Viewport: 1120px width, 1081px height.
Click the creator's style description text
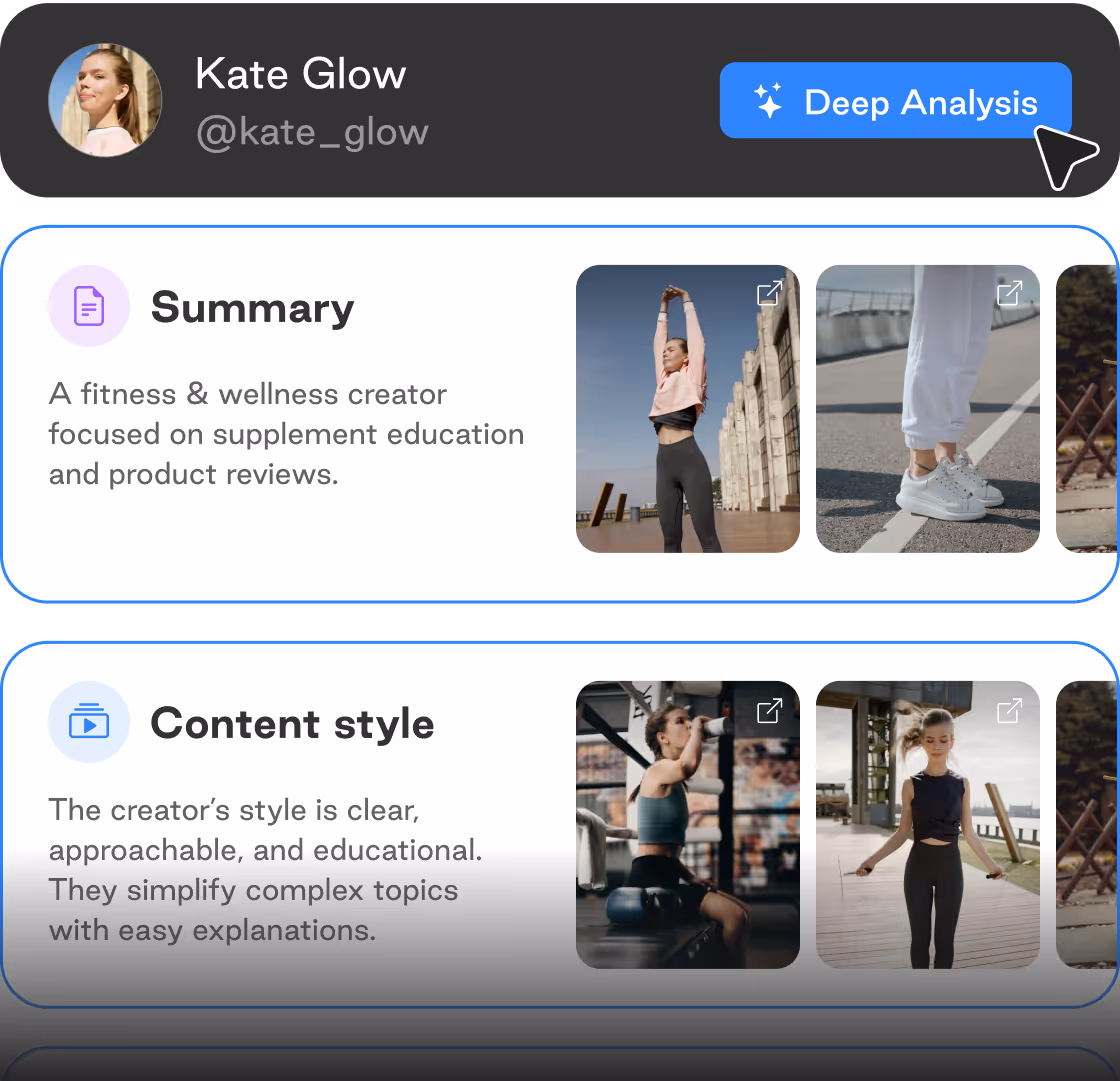265,870
